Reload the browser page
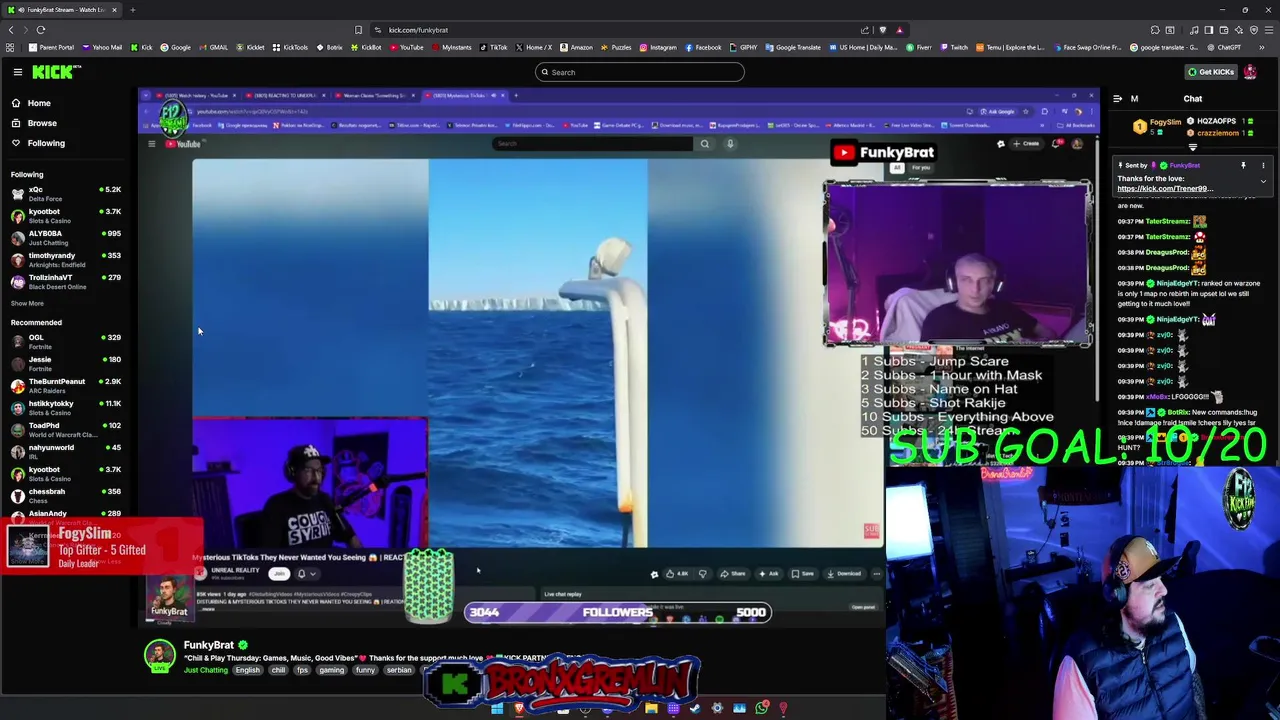The height and width of the screenshot is (720, 1280). tap(40, 30)
